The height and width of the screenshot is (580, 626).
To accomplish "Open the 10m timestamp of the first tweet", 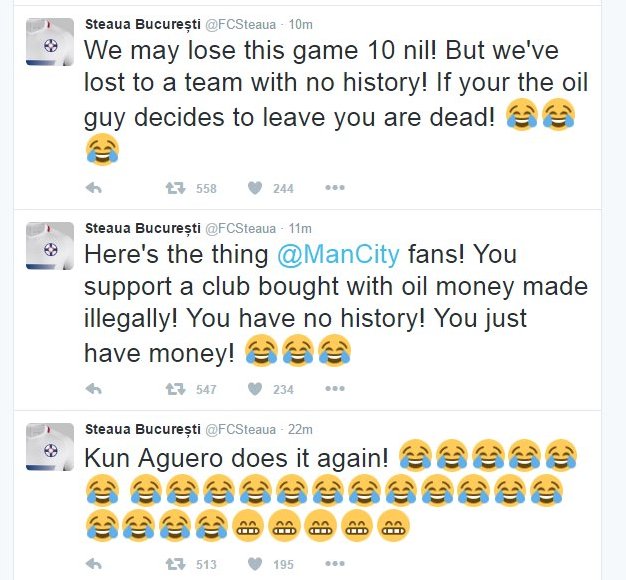I will (300, 25).
